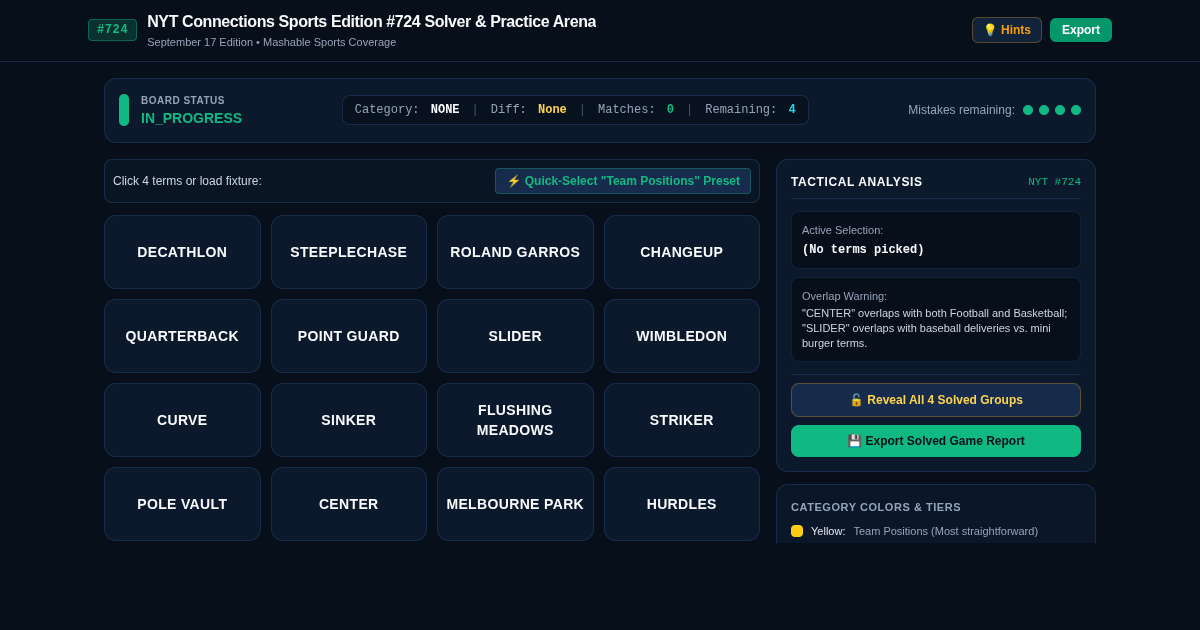Click the NYT #724 tag in Tactical Analysis
This screenshot has width=1200, height=630.
pos(1054,182)
